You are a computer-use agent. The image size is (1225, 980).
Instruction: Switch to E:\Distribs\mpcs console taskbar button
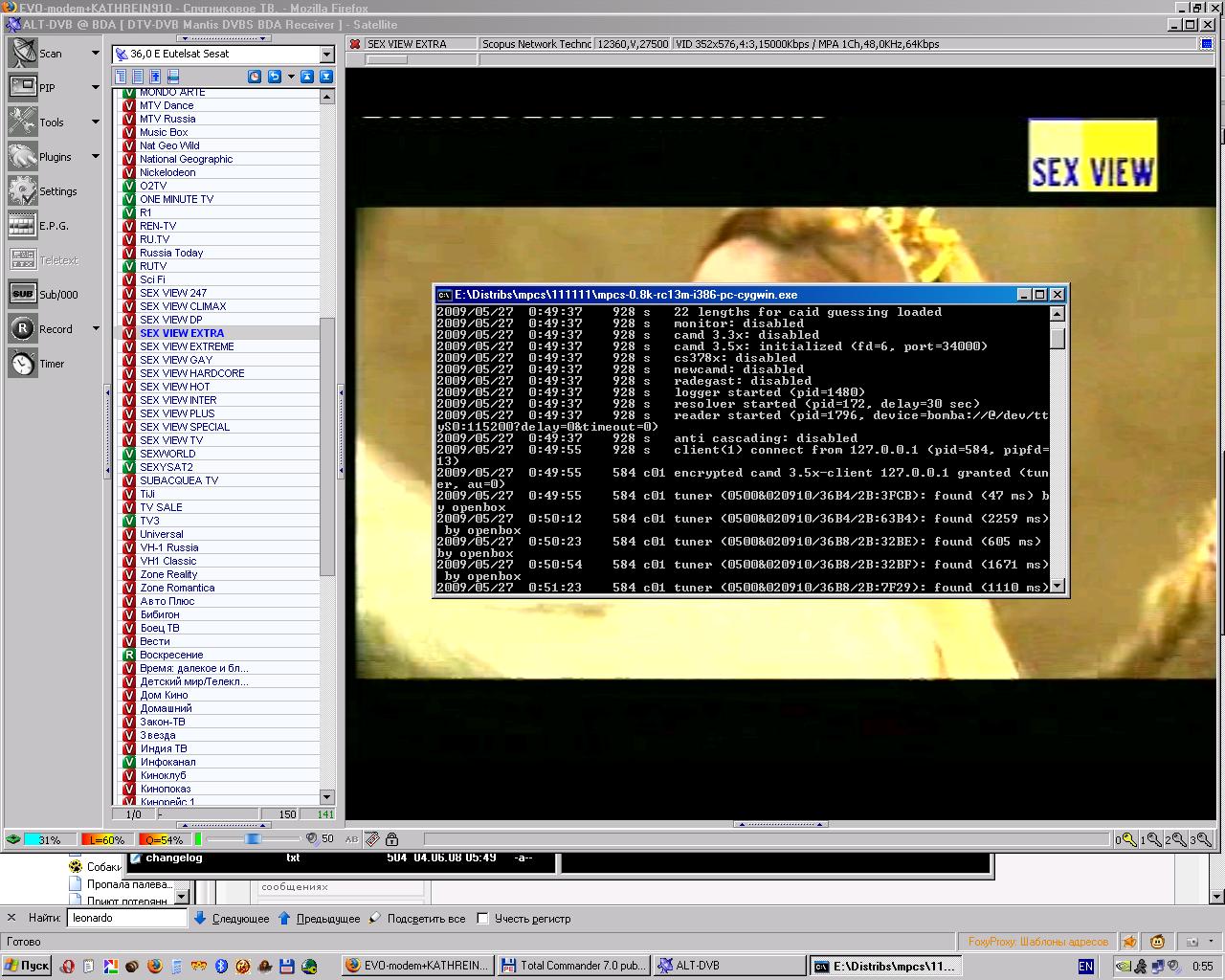[x=886, y=966]
